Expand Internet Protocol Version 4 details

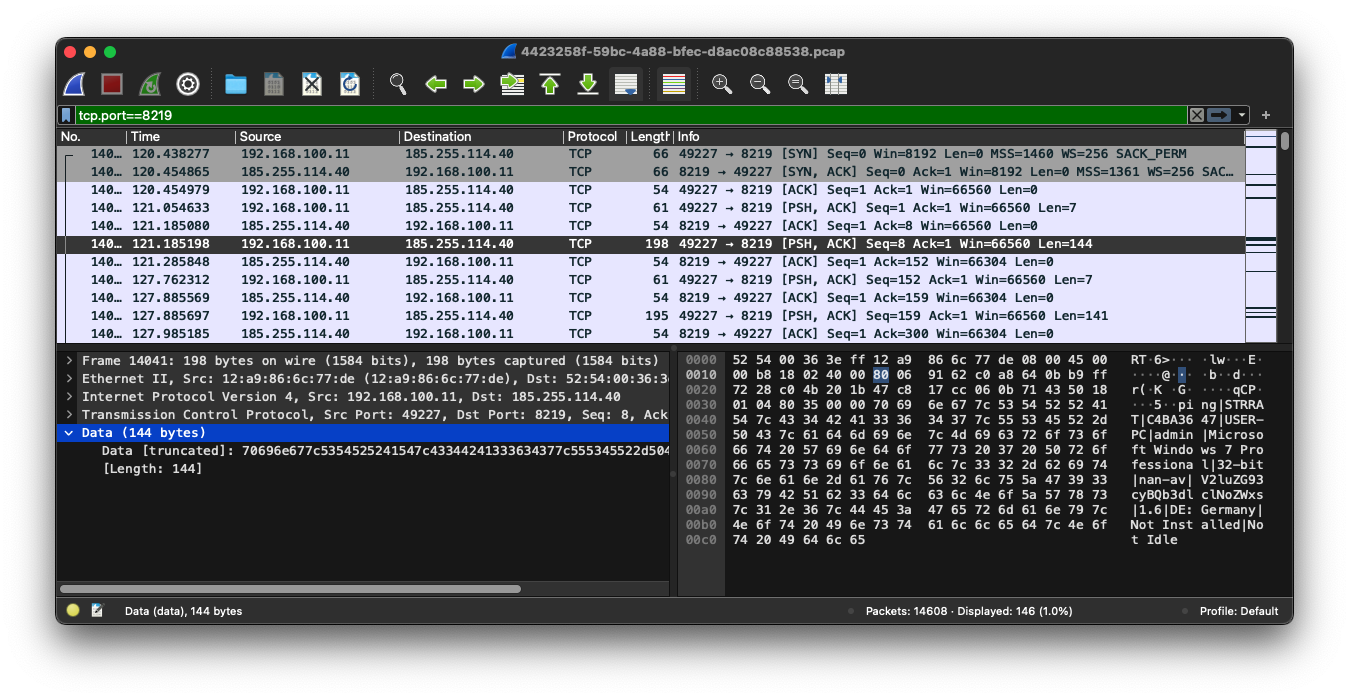click(x=69, y=397)
